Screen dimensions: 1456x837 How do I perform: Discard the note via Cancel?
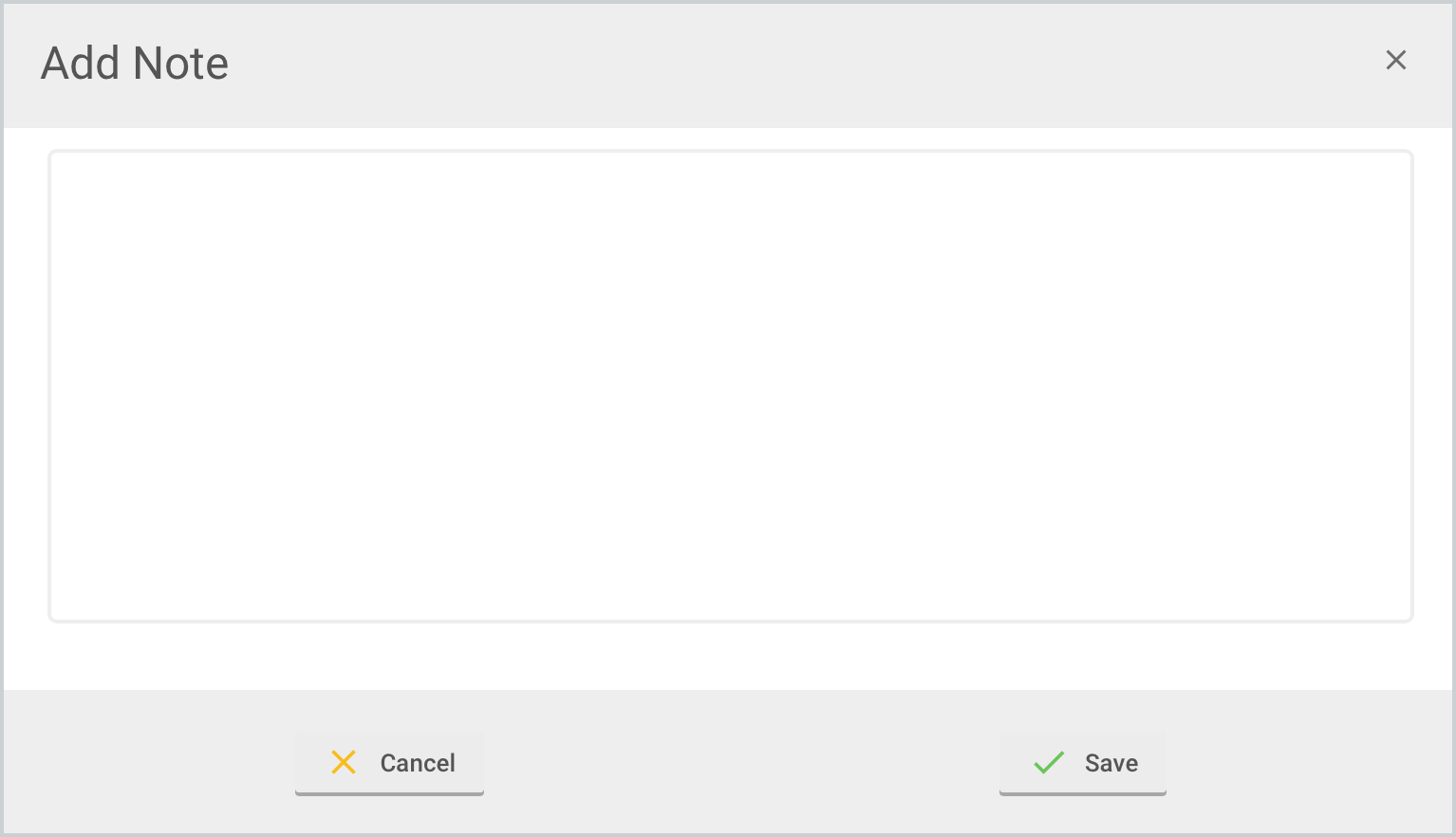[x=389, y=763]
